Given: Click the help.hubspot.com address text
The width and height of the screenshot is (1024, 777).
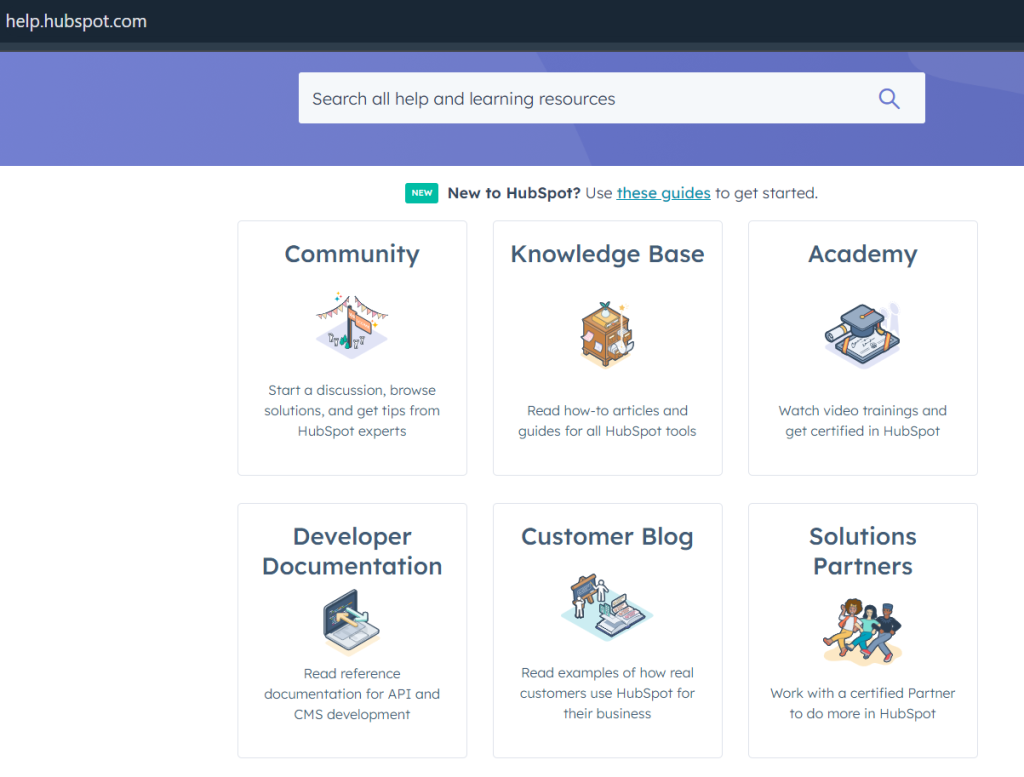Looking at the screenshot, I should click(x=76, y=21).
